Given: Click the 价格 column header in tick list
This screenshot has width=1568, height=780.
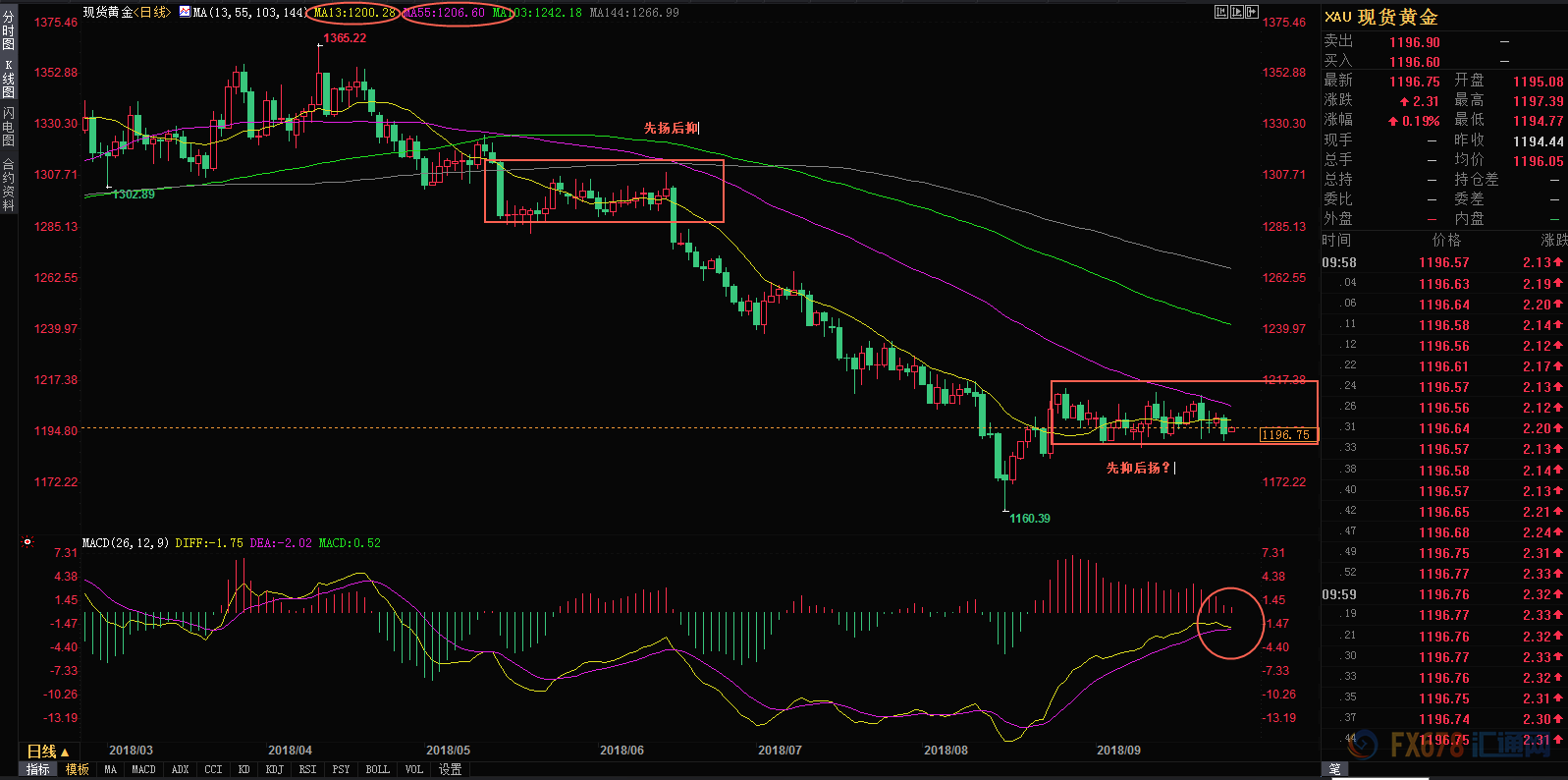Looking at the screenshot, I should point(1446,241).
